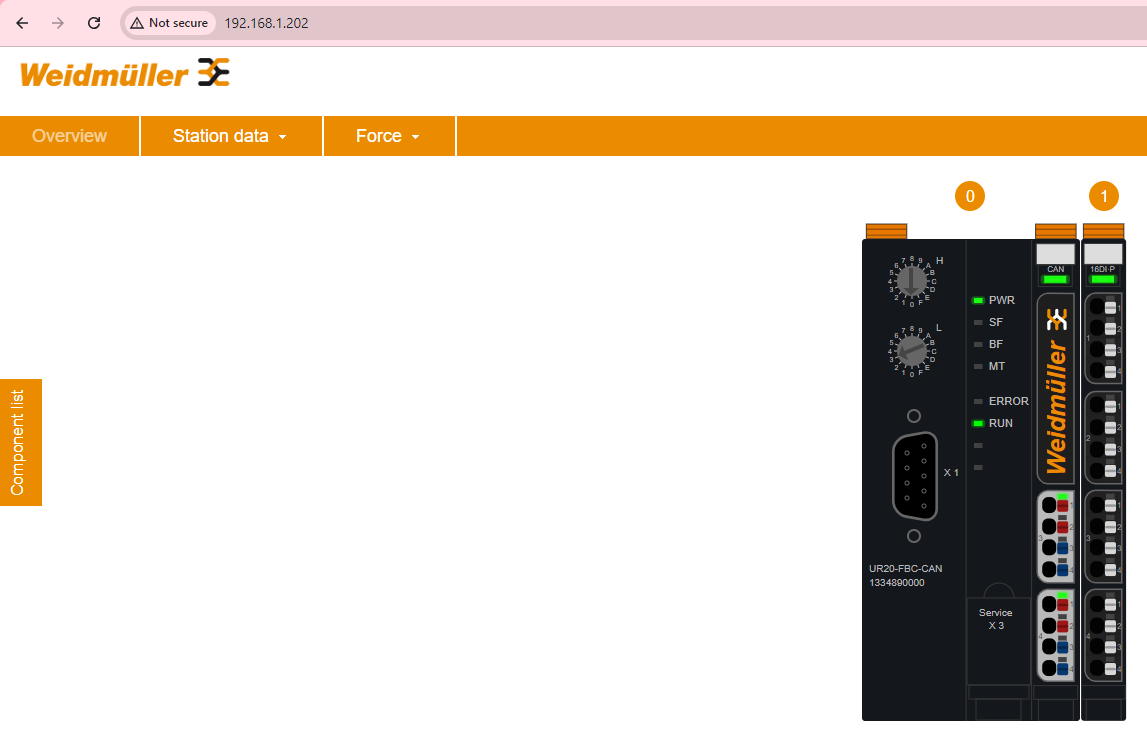Click the coupler's upper power supply connector block
The image size is (1147, 731).
1056,536
